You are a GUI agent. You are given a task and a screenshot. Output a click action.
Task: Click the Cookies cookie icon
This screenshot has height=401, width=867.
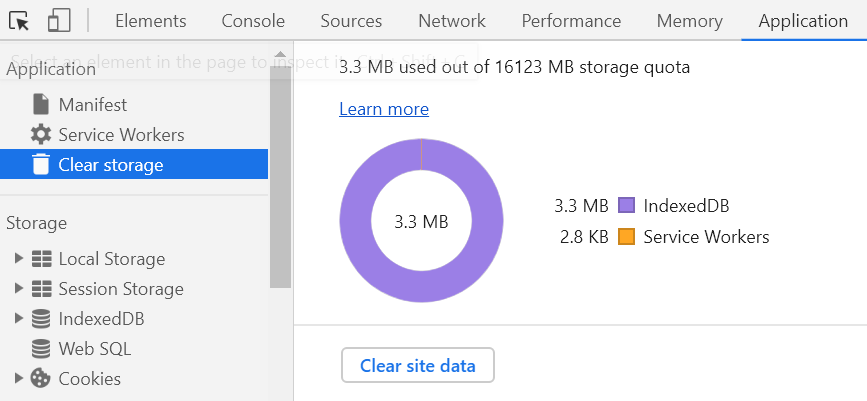point(40,378)
